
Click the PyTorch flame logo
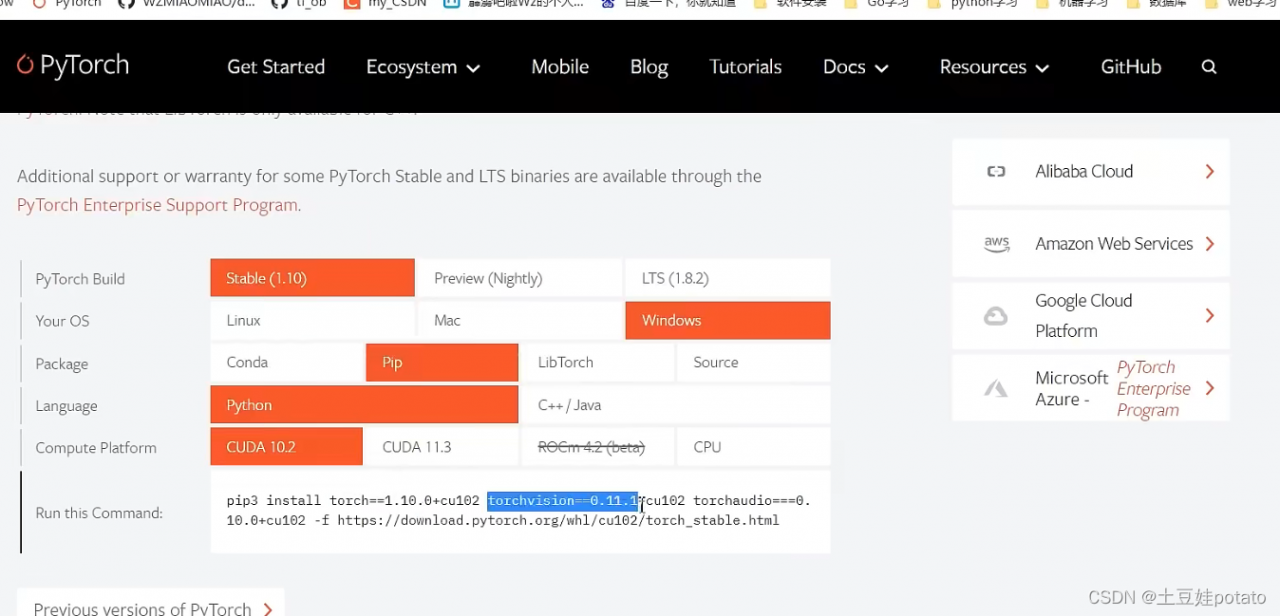click(x=25, y=65)
